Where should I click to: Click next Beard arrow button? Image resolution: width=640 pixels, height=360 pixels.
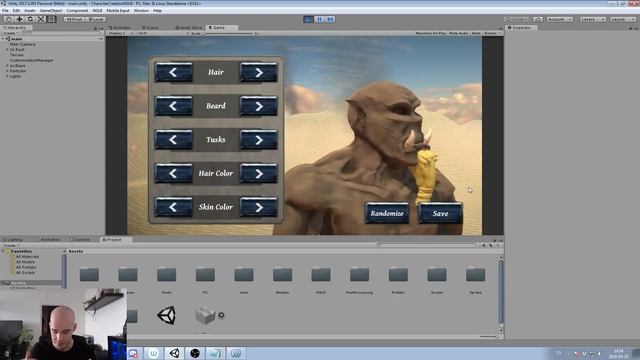pyautogui.click(x=259, y=106)
